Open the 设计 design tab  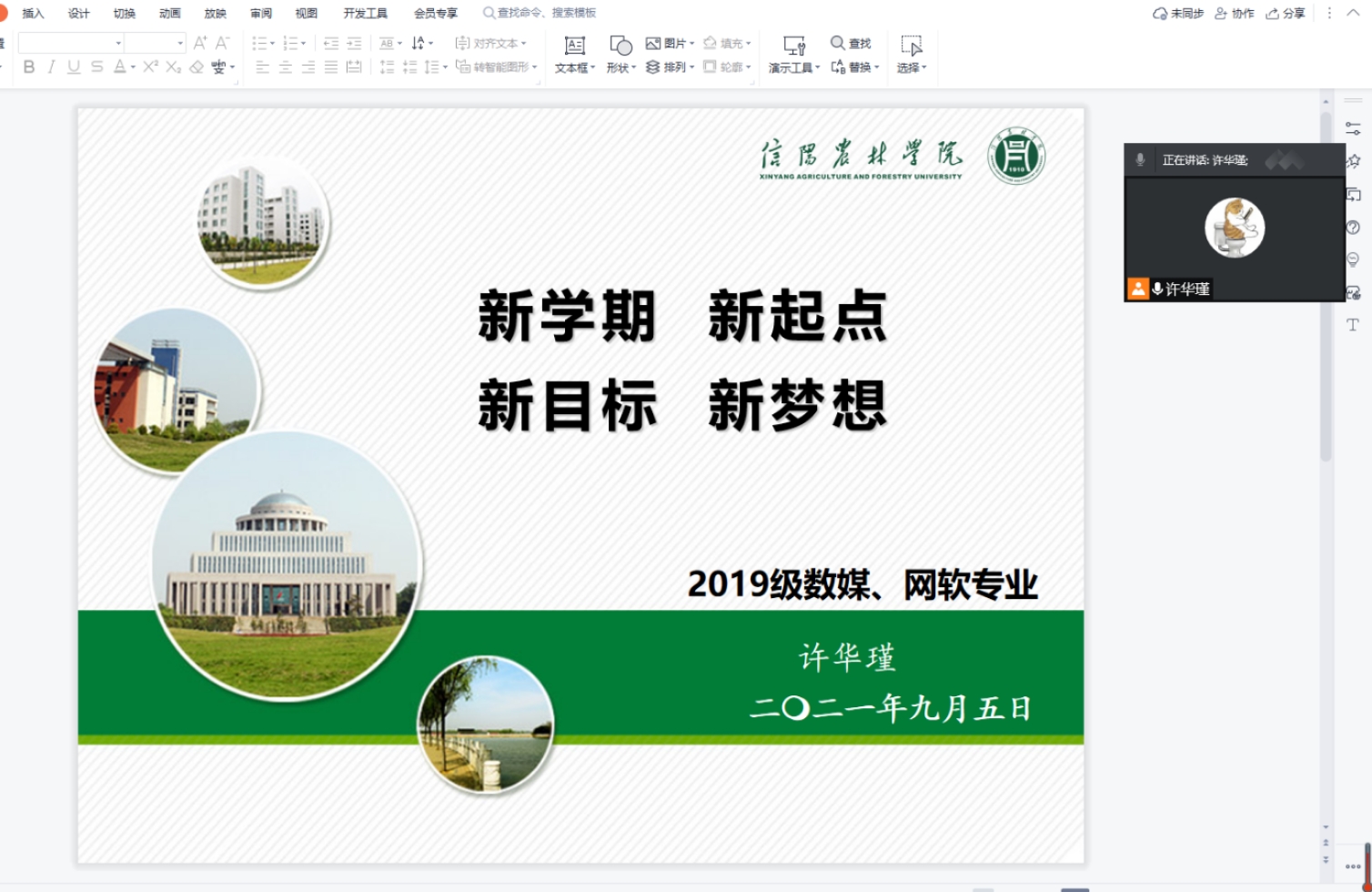79,13
